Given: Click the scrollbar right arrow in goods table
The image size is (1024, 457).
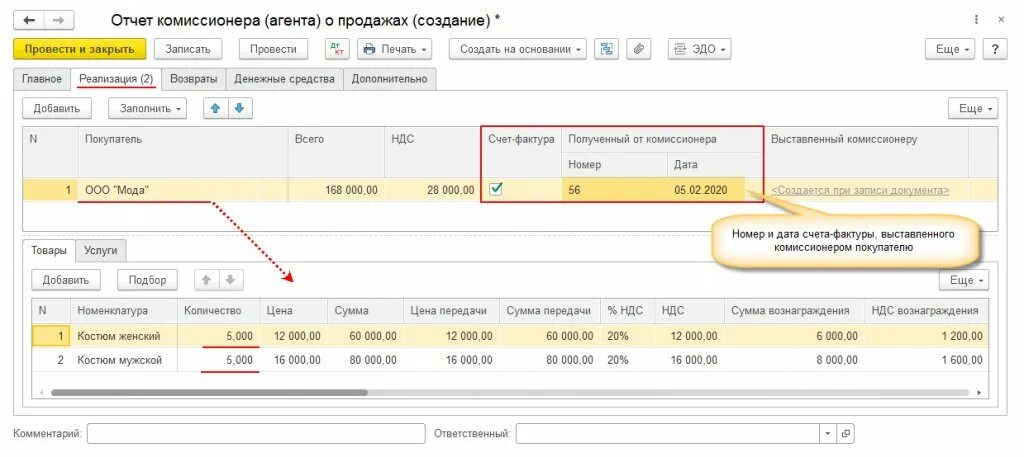Looking at the screenshot, I should 979,393.
